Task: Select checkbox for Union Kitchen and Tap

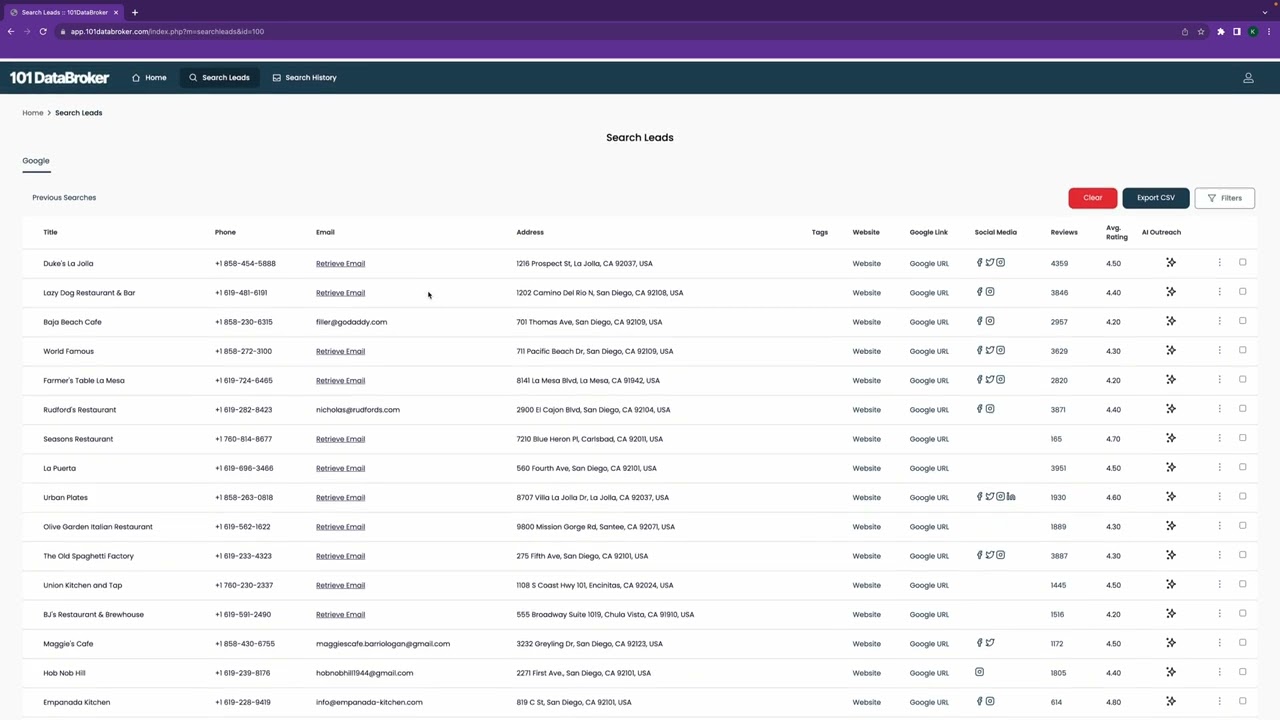Action: click(x=1243, y=584)
